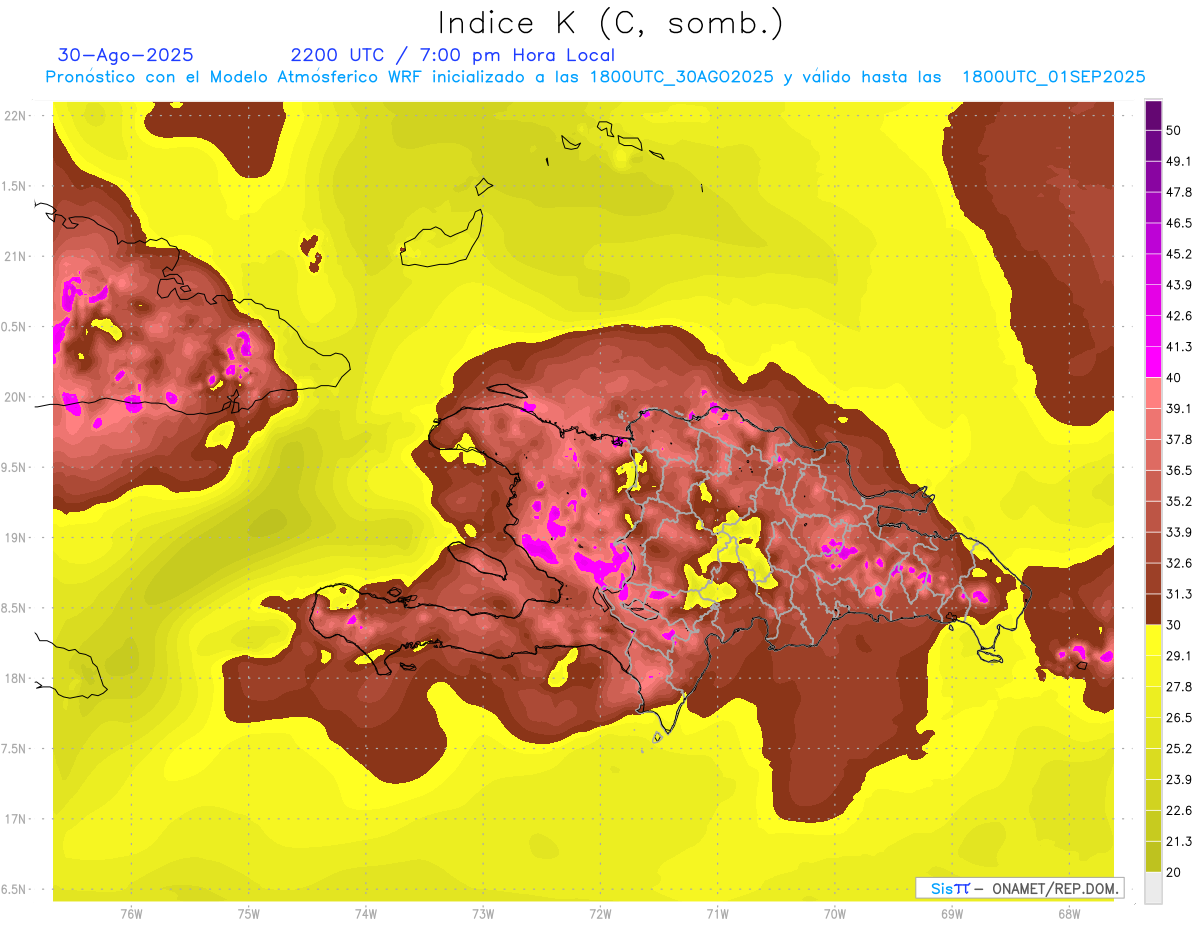Click legend value "31.3"
This screenshot has height=927, width=1200.
tap(1179, 594)
